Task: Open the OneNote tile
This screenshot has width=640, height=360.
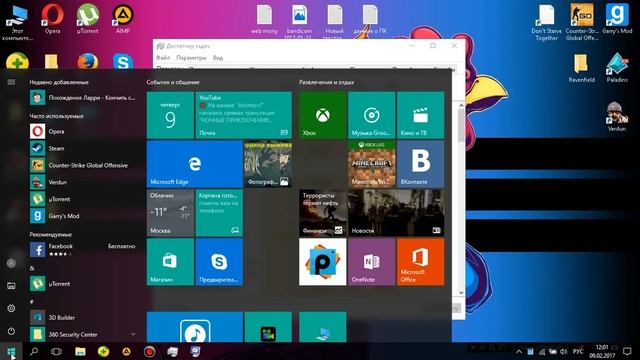Action: [371, 262]
